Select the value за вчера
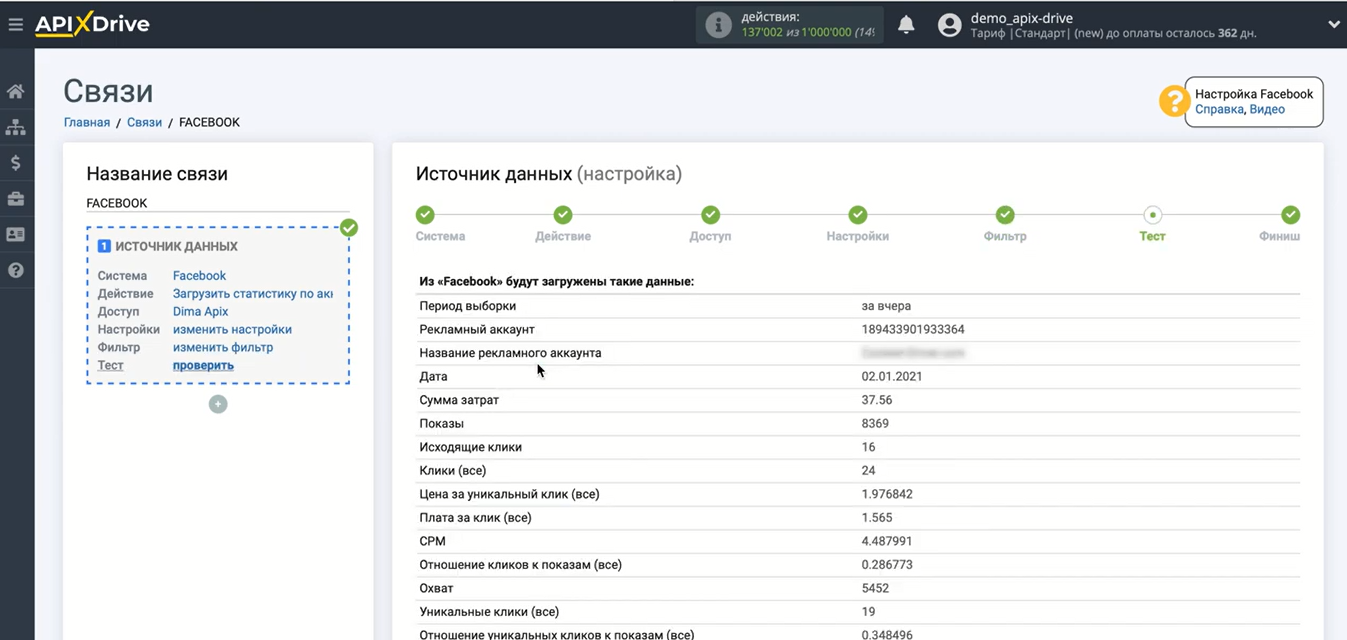Screen dimensions: 1347x640 886,306
